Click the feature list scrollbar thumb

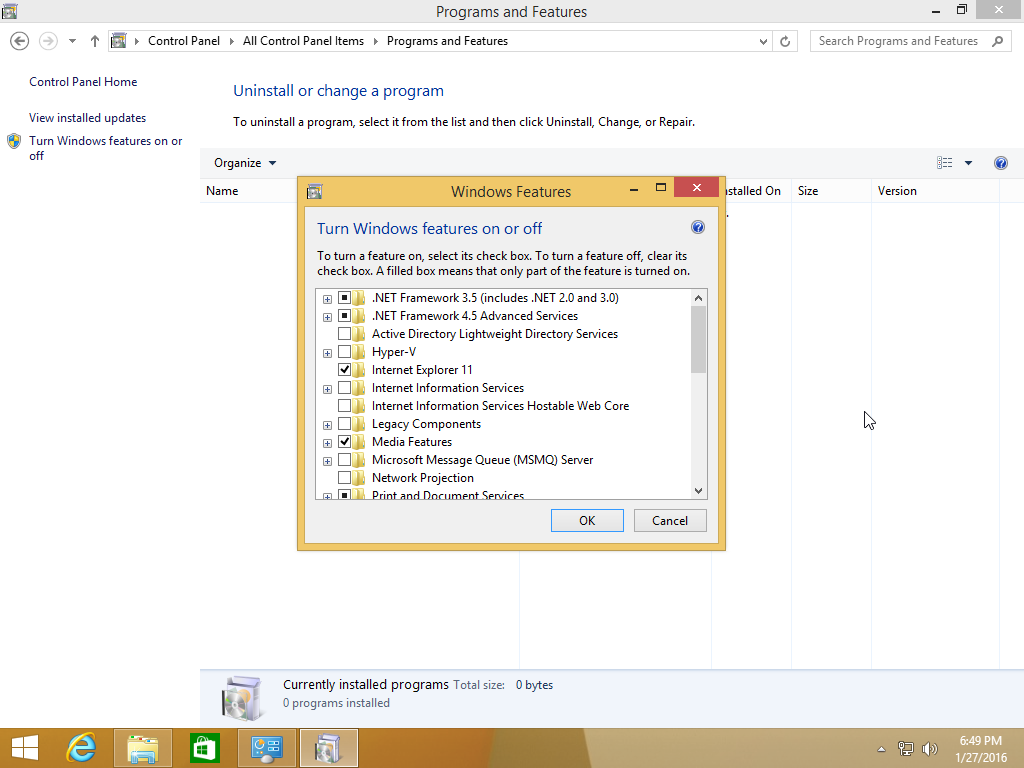tap(698, 339)
